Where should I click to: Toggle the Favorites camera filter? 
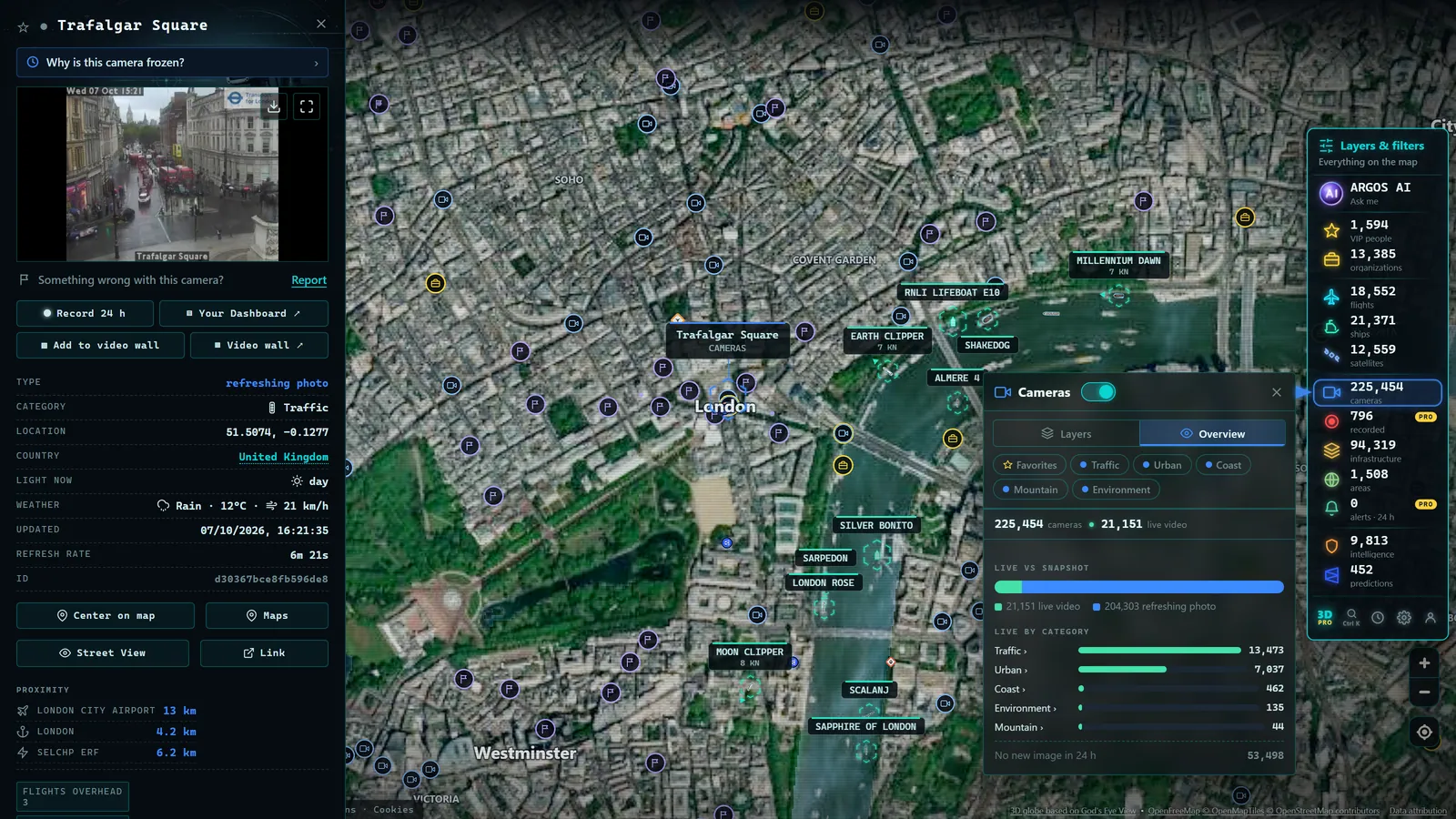(x=1029, y=465)
